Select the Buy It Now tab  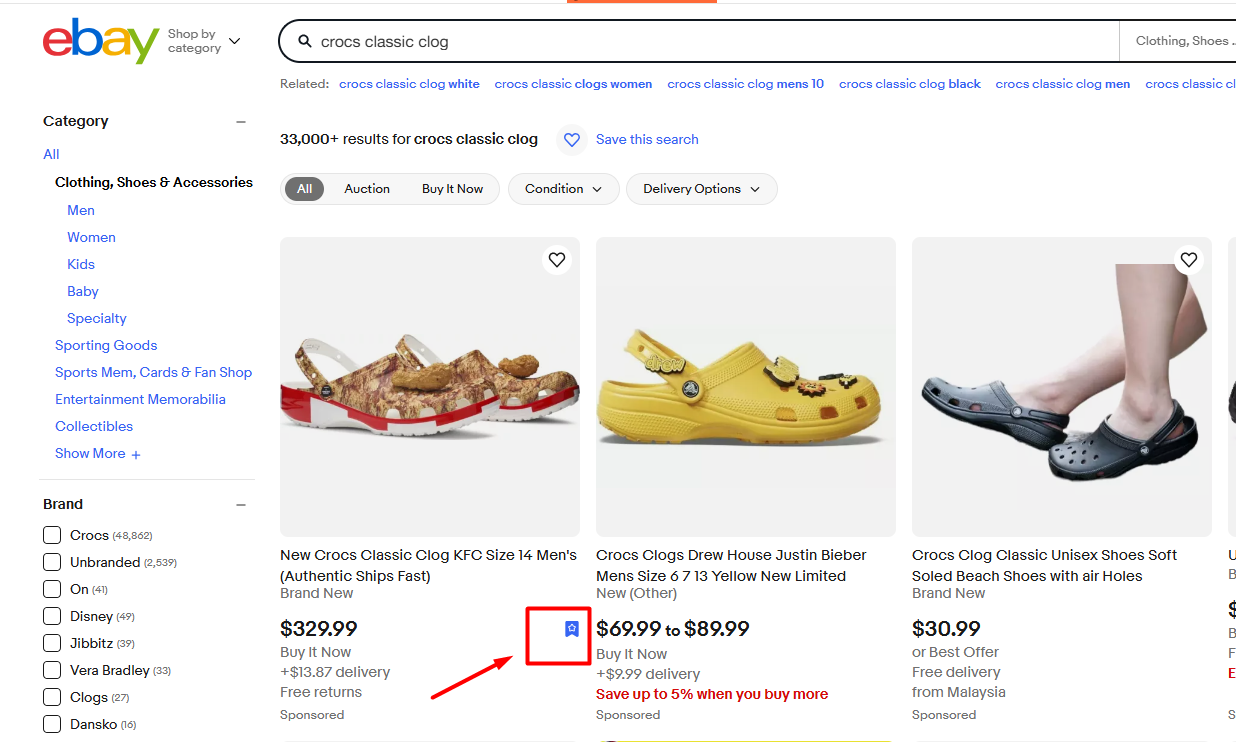pyautogui.click(x=452, y=188)
